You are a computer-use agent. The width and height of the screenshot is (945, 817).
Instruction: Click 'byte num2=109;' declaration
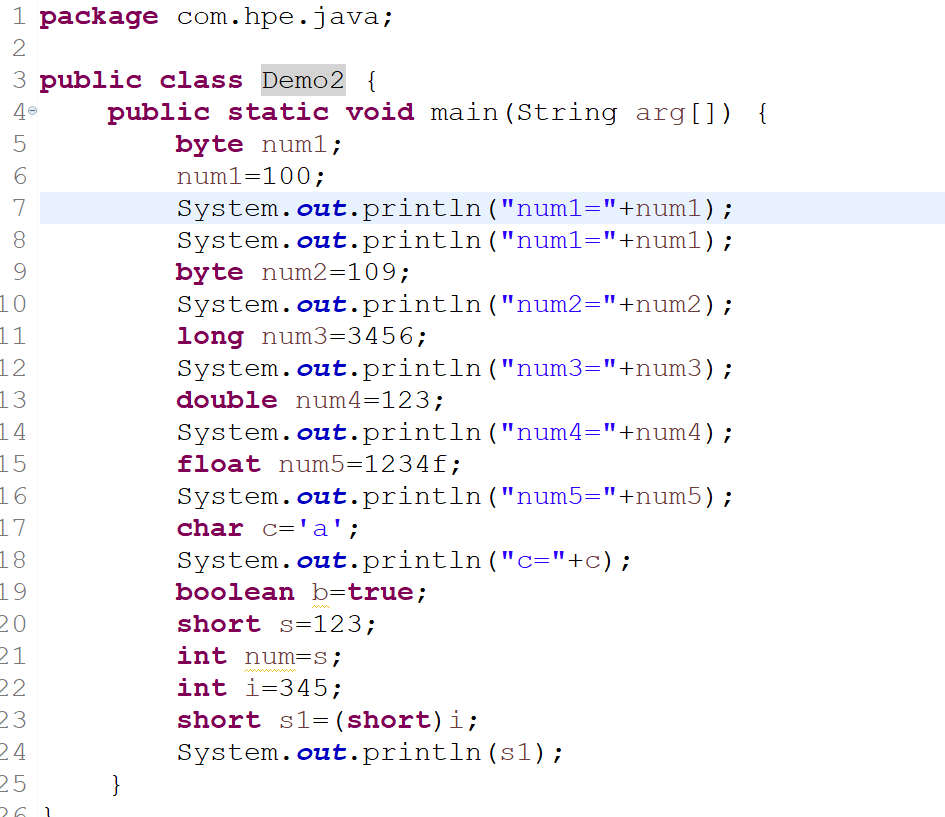click(293, 272)
